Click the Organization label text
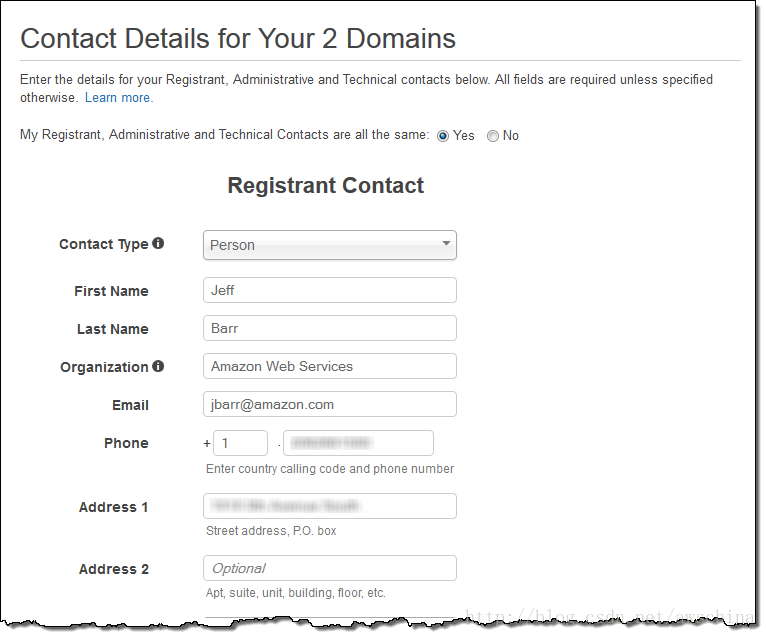This screenshot has width=766, height=637. coord(104,367)
